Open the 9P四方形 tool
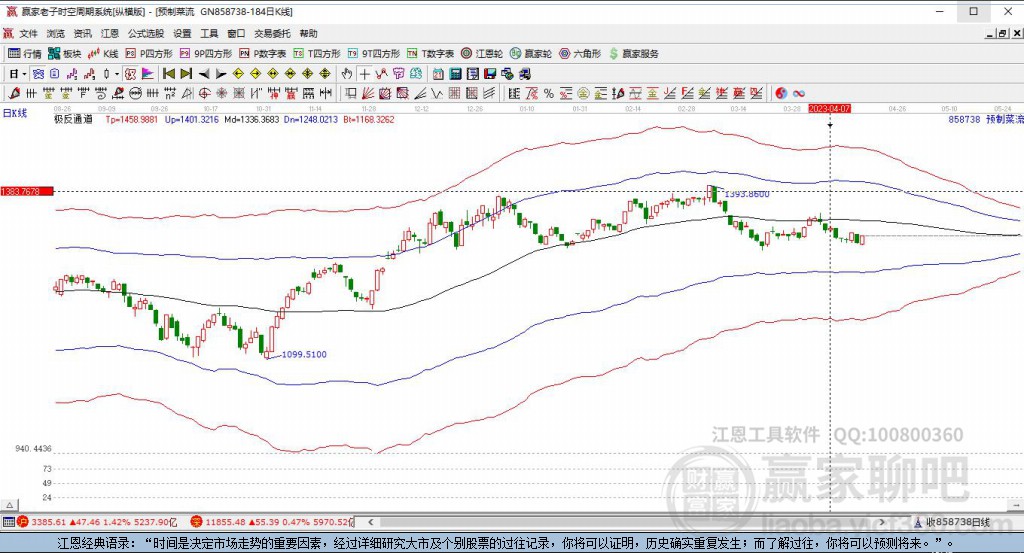This screenshot has height=553, width=1024. 206,54
